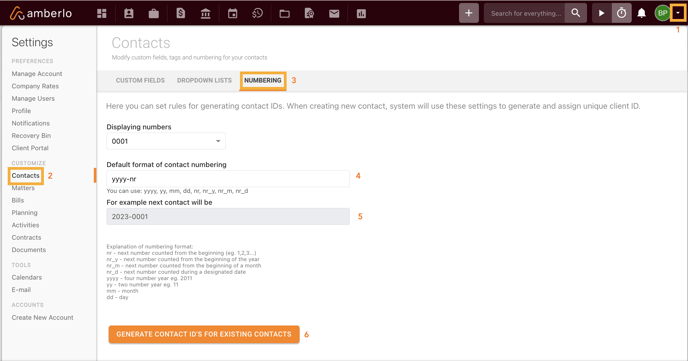Switch to the Dropdown Lists tab
This screenshot has height=361, width=688.
pos(204,80)
